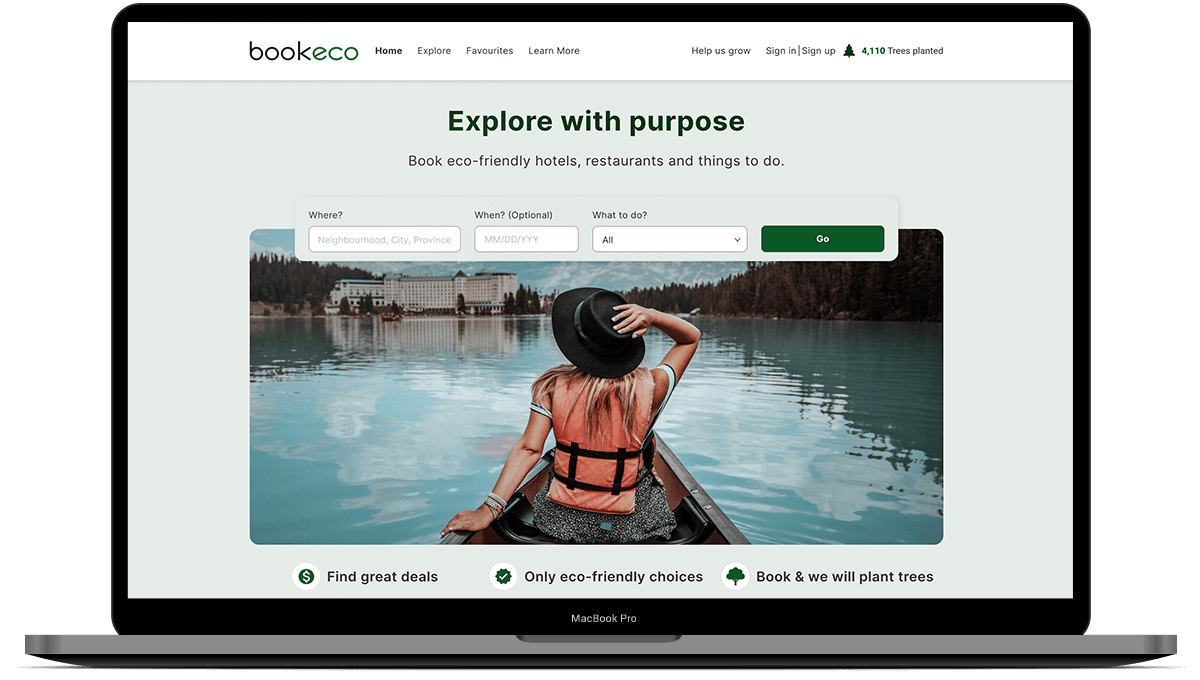
Task: Click the dollar sign icon beside Find great deals
Action: (305, 577)
